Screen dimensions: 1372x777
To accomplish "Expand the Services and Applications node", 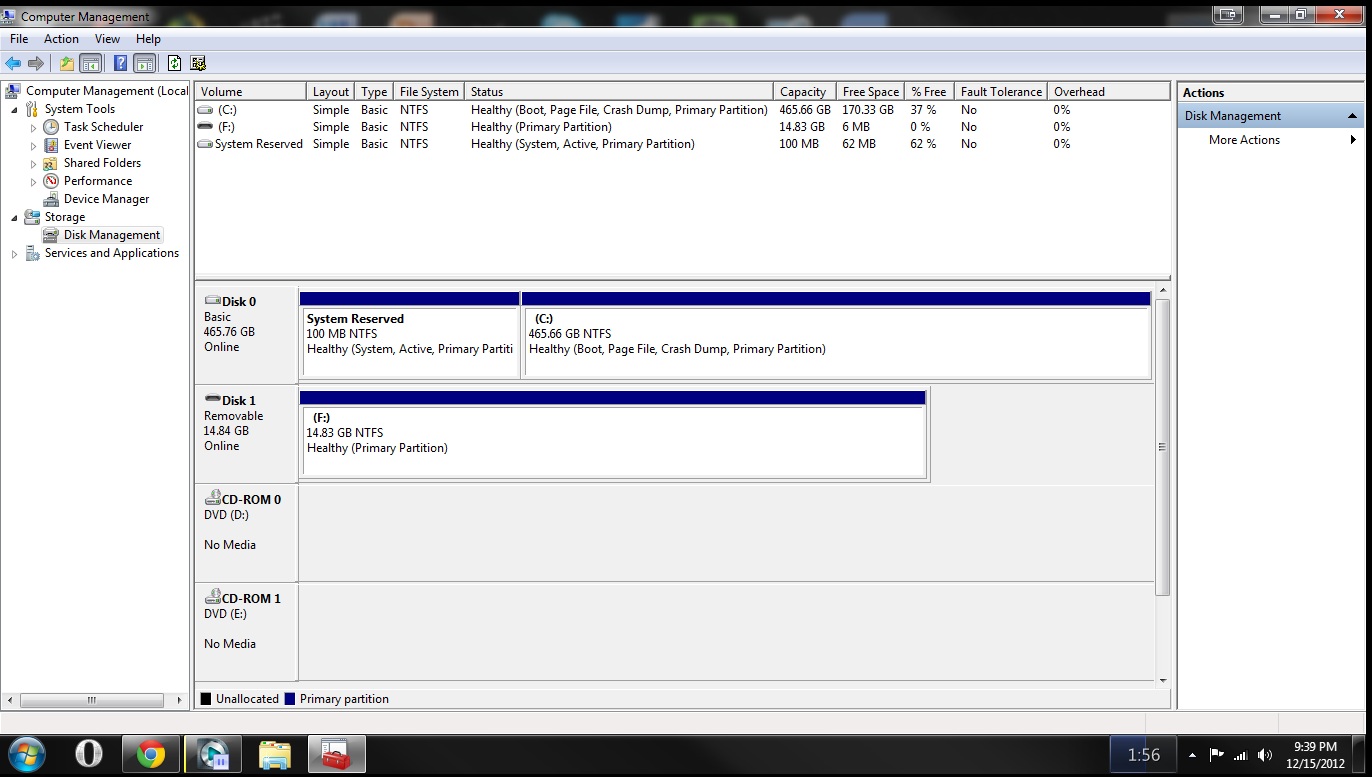I will tap(14, 254).
